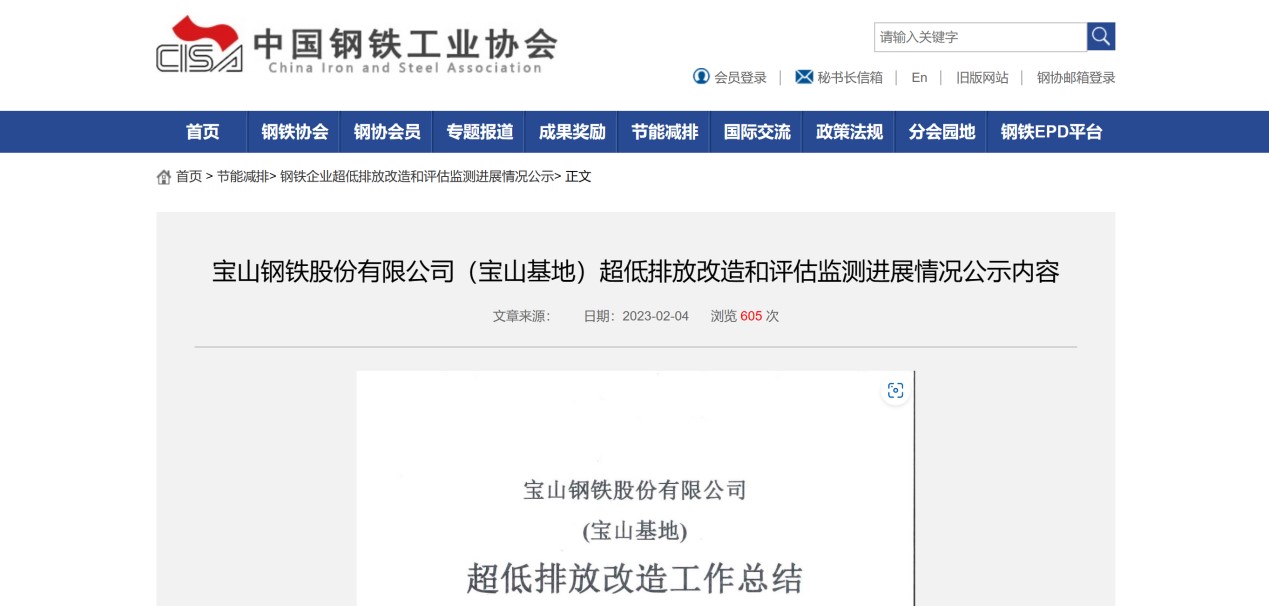Click the envelope icon beside 秘书长信箱
The height and width of the screenshot is (606, 1269).
(804, 77)
